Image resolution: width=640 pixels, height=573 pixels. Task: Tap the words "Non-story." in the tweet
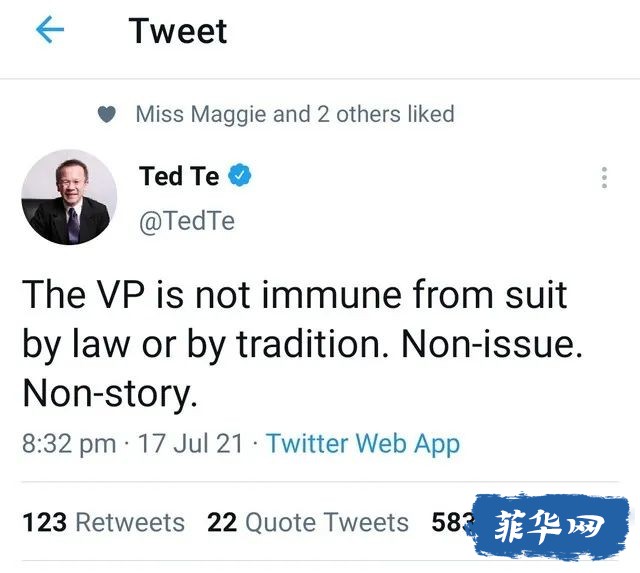[110, 393]
